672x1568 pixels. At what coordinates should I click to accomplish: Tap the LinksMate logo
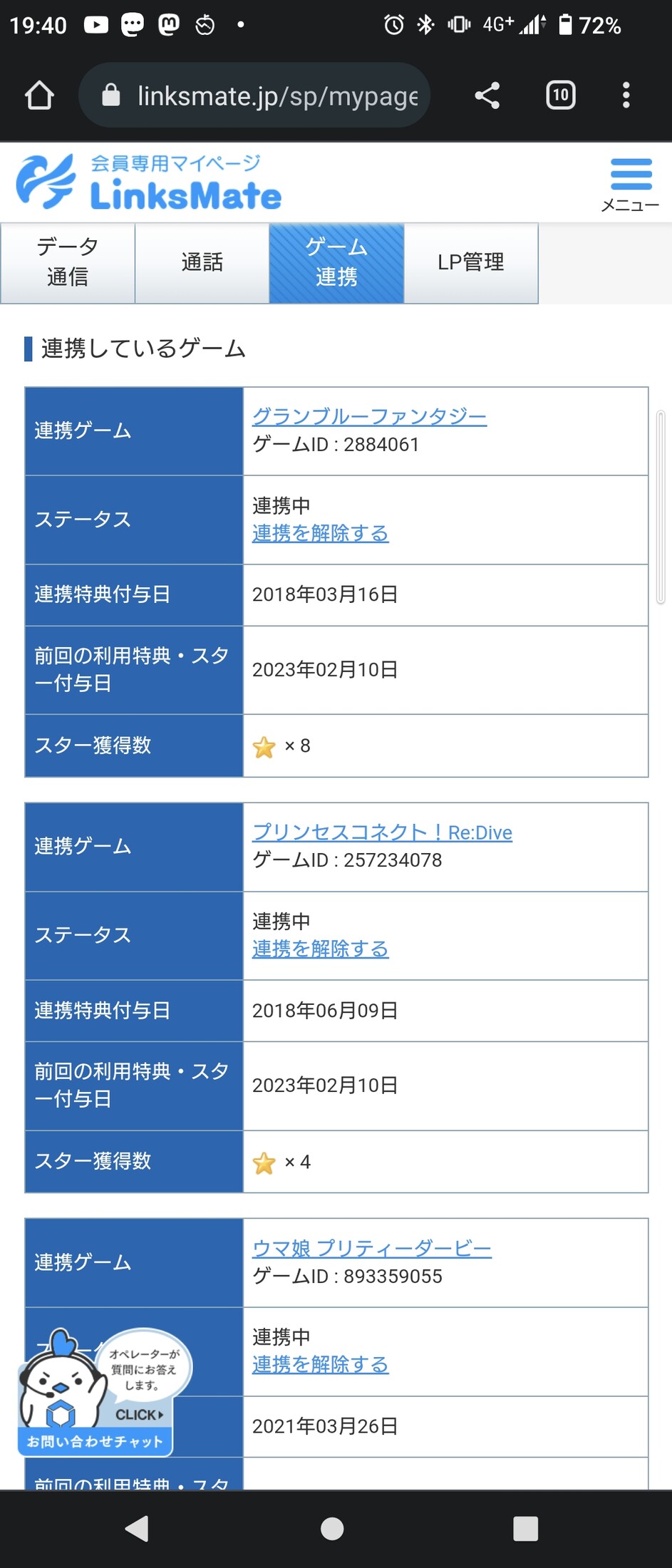[x=150, y=183]
